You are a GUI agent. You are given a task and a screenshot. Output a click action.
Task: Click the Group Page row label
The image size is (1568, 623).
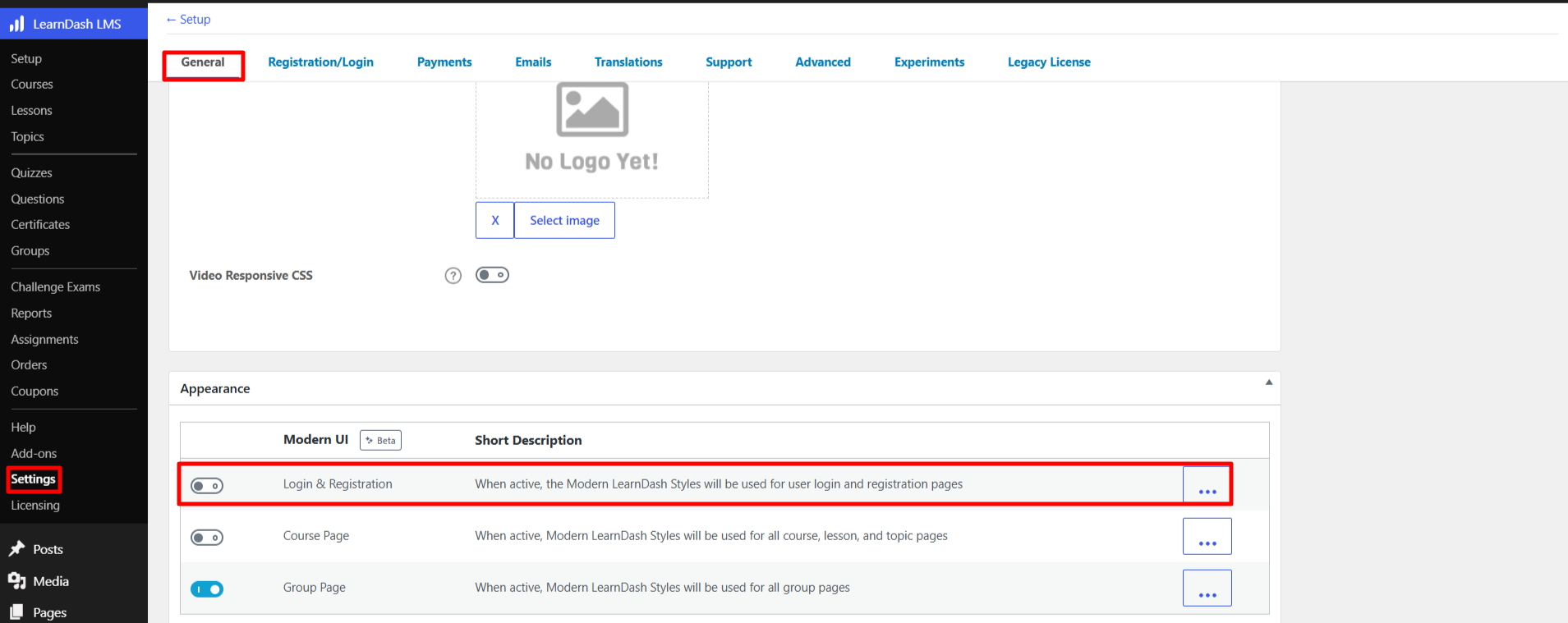click(315, 588)
